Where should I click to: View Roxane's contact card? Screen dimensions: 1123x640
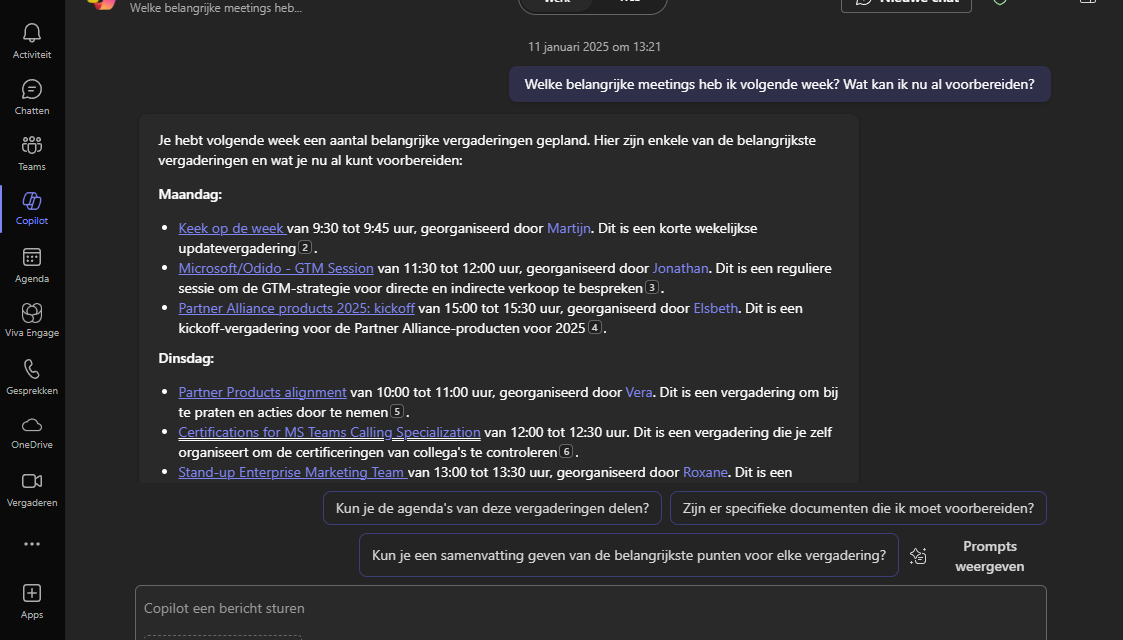(x=705, y=472)
